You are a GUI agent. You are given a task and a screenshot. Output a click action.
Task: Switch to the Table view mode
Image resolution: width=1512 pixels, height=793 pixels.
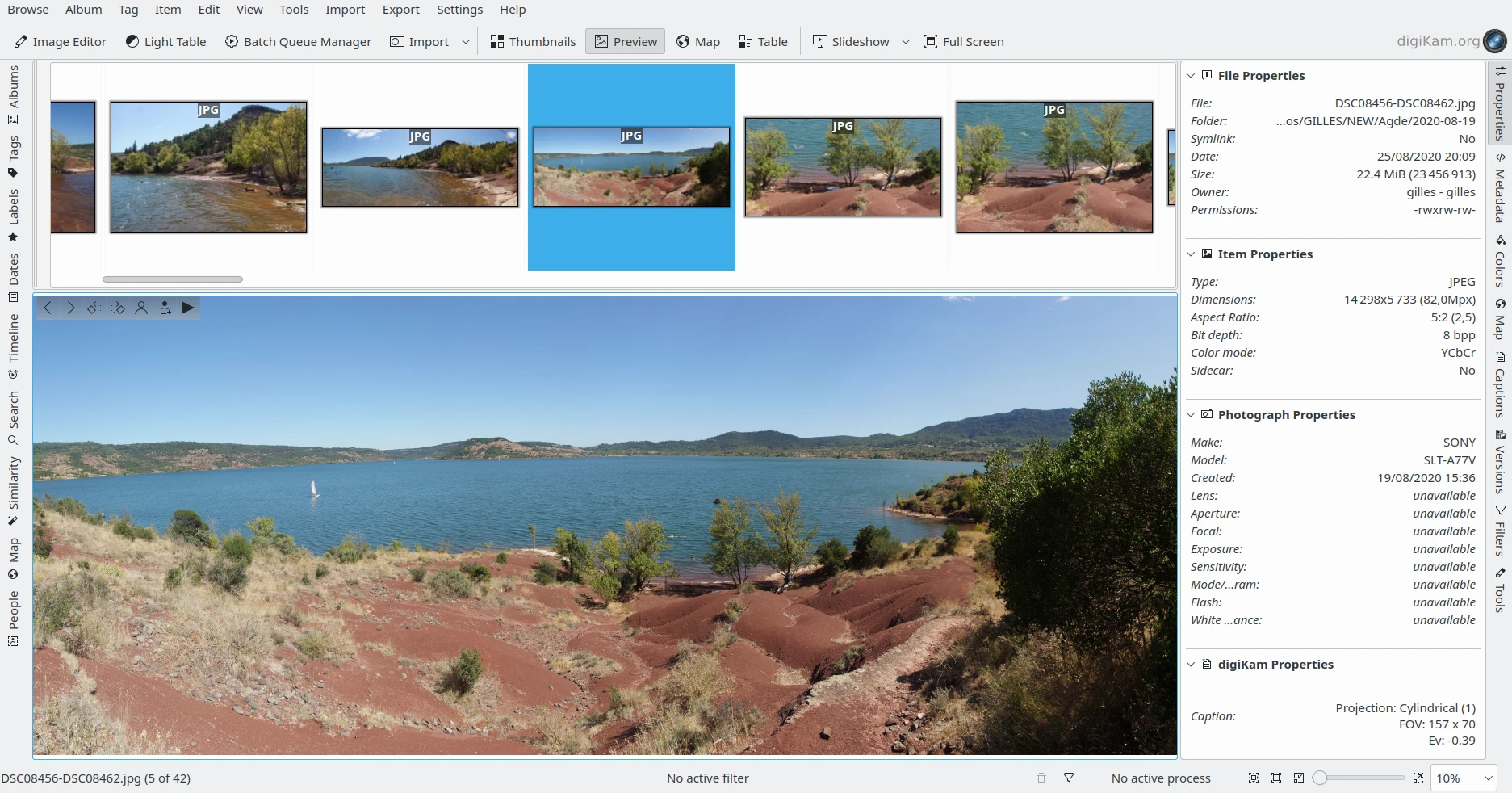[x=763, y=42]
